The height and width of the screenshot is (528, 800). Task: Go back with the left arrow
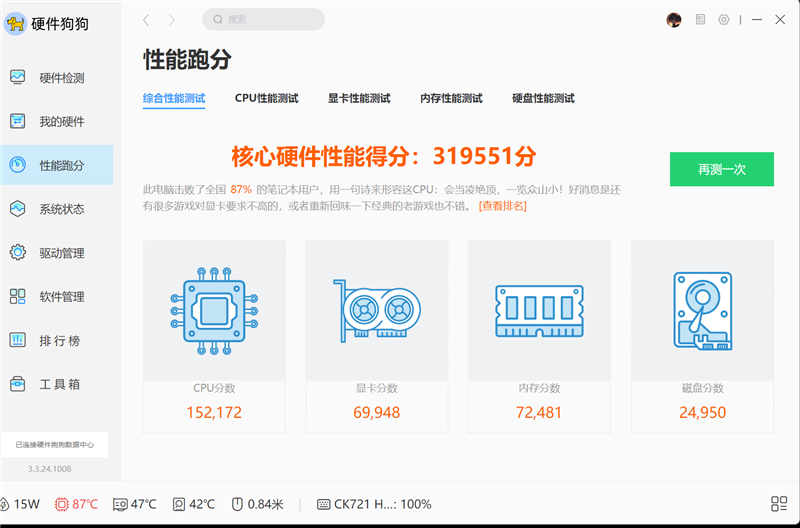pyautogui.click(x=146, y=20)
